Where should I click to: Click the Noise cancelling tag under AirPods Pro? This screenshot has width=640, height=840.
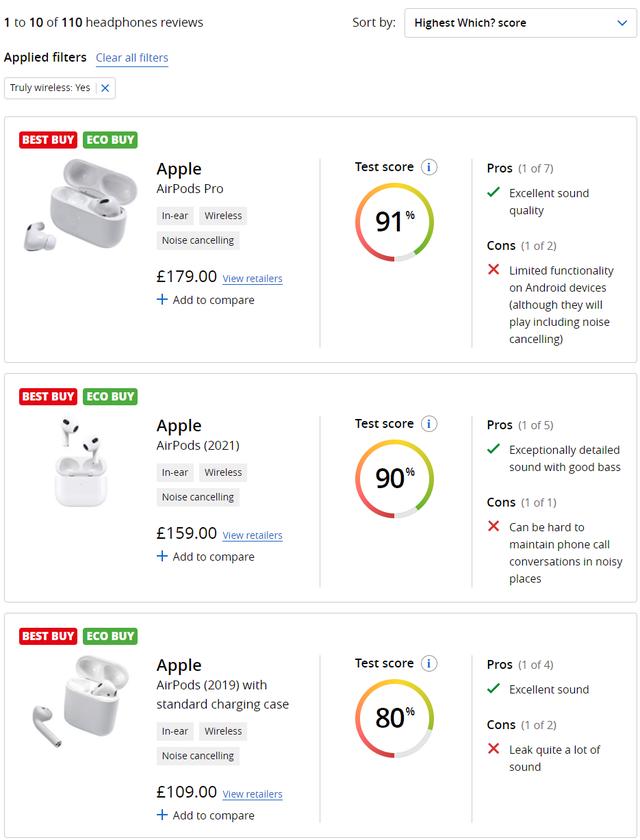click(x=198, y=241)
